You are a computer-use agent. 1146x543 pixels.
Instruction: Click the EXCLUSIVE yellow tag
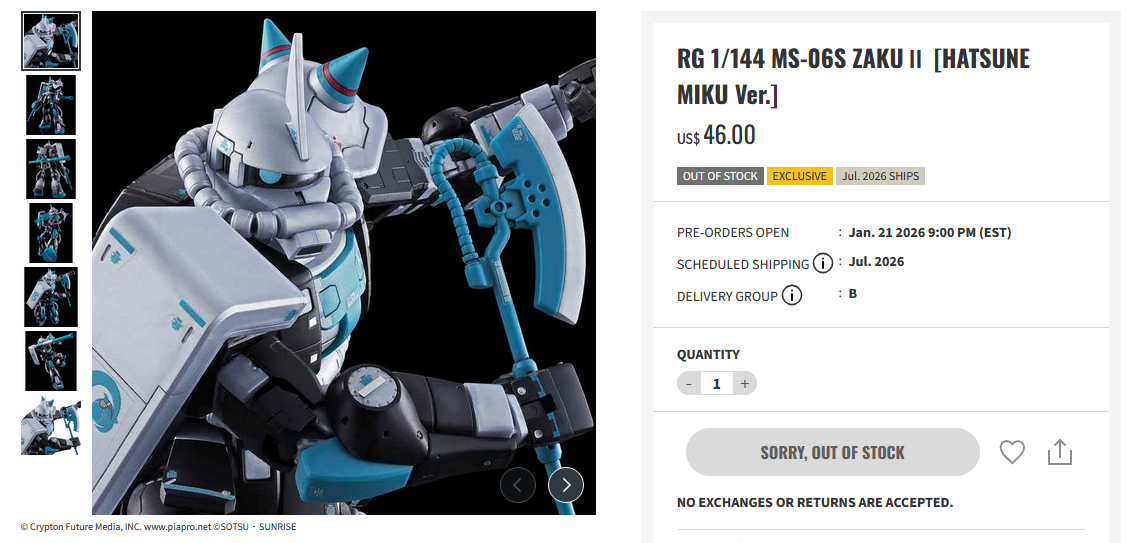pyautogui.click(x=800, y=176)
